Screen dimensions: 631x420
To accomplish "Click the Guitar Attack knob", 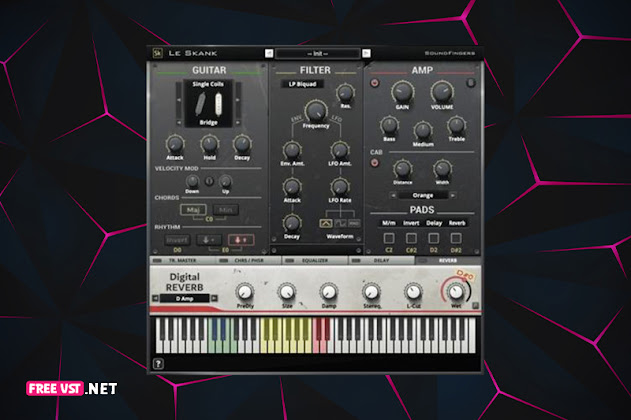I will pos(175,144).
